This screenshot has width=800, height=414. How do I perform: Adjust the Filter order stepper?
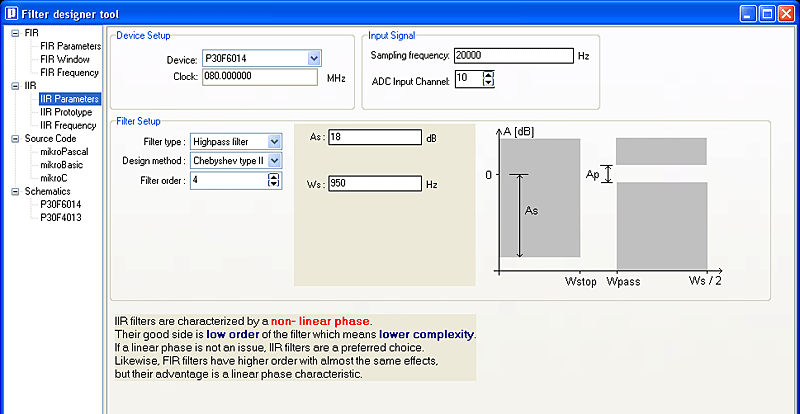(274, 180)
